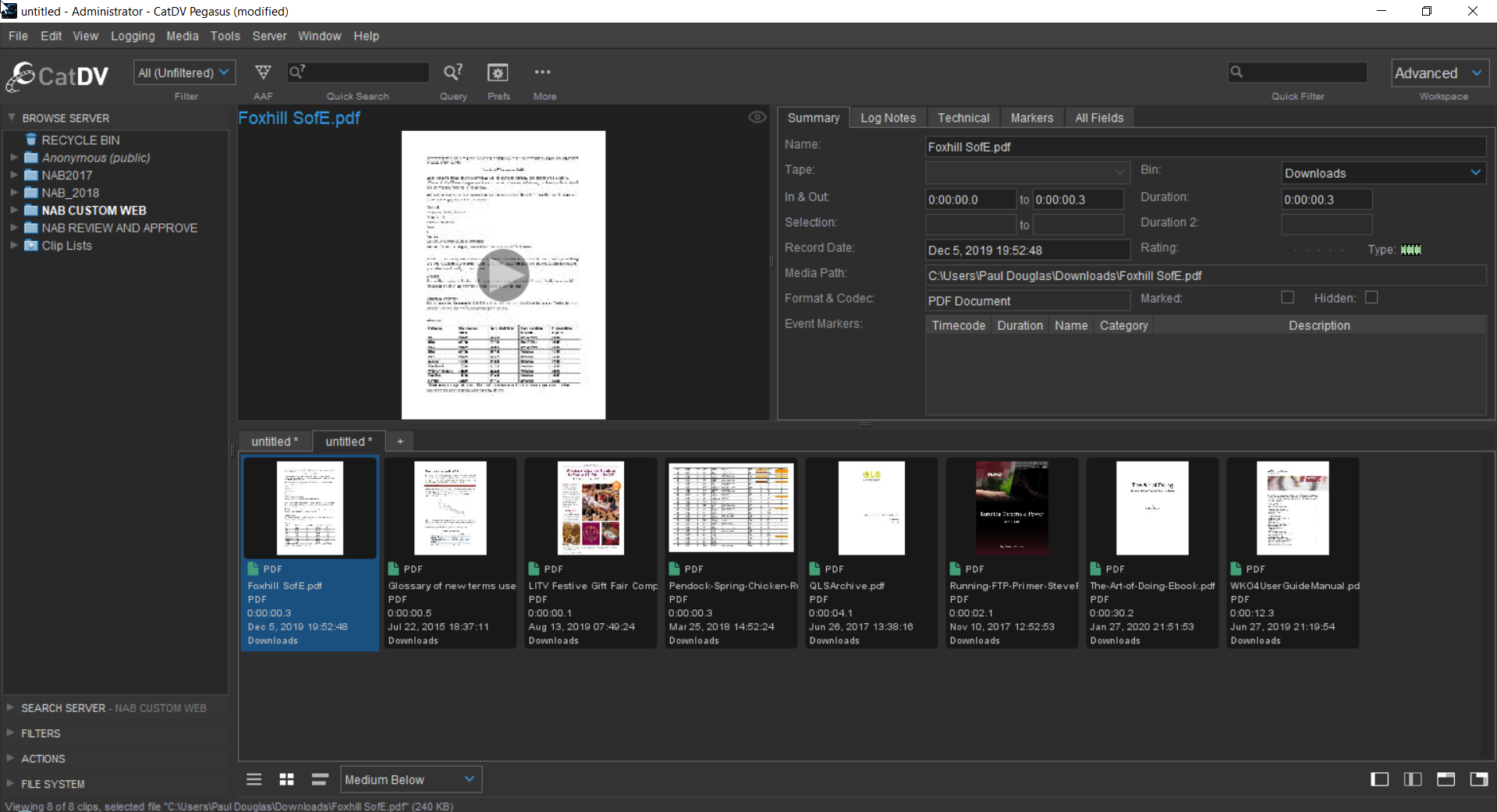This screenshot has width=1497, height=812.
Task: Click the Clip Lists folder icon
Action: pyautogui.click(x=31, y=246)
